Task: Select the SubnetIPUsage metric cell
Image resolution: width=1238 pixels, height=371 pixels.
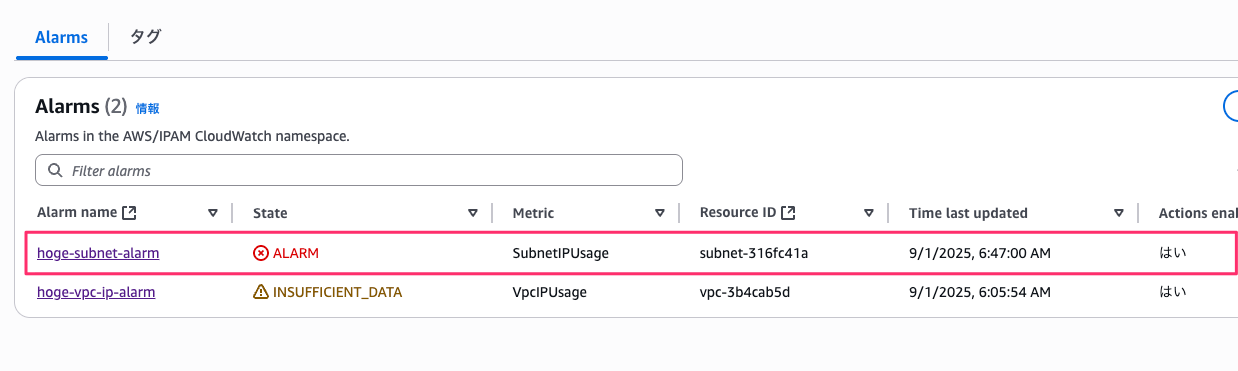Action: pos(561,253)
